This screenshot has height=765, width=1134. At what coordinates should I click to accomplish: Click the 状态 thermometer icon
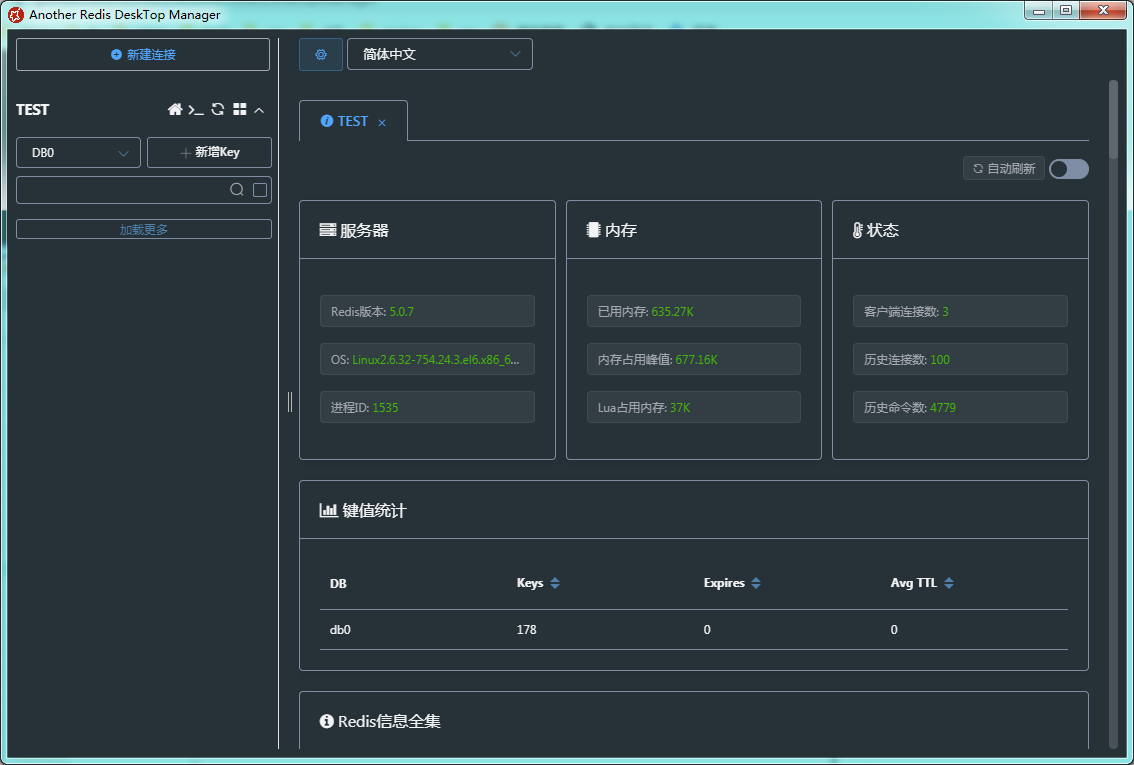click(x=858, y=230)
